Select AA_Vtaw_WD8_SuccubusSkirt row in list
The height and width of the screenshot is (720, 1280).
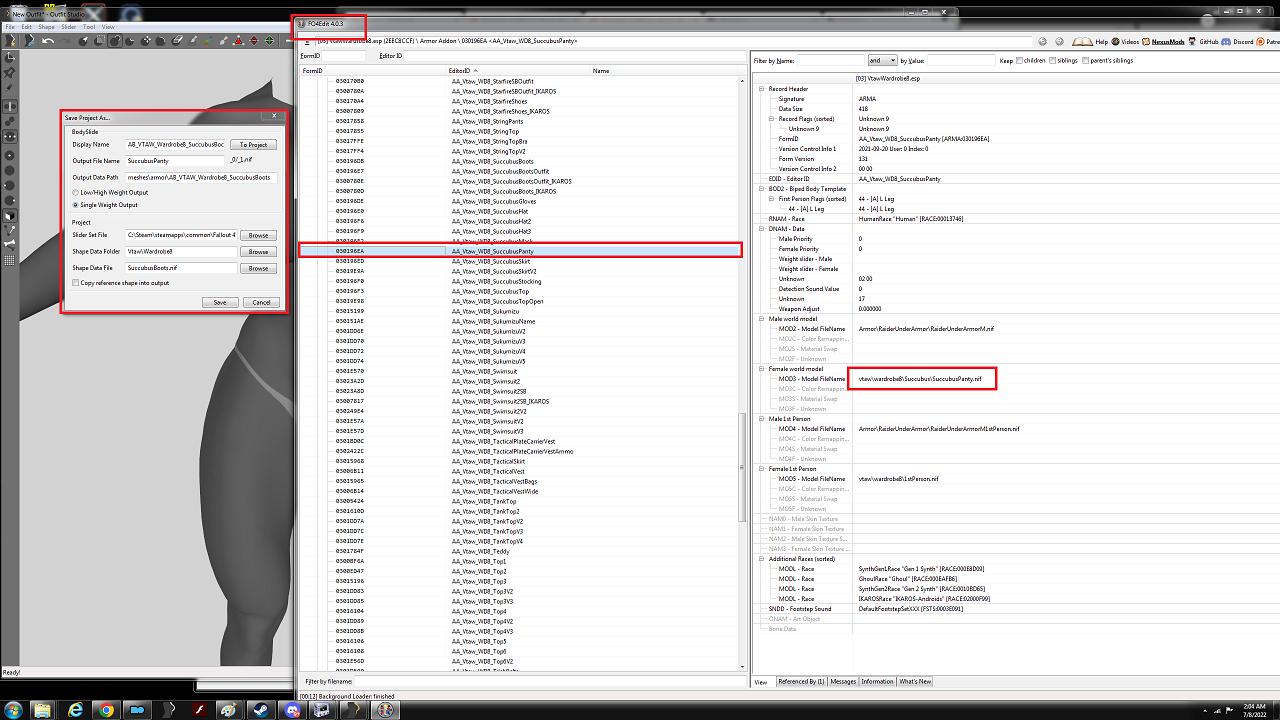[520, 261]
